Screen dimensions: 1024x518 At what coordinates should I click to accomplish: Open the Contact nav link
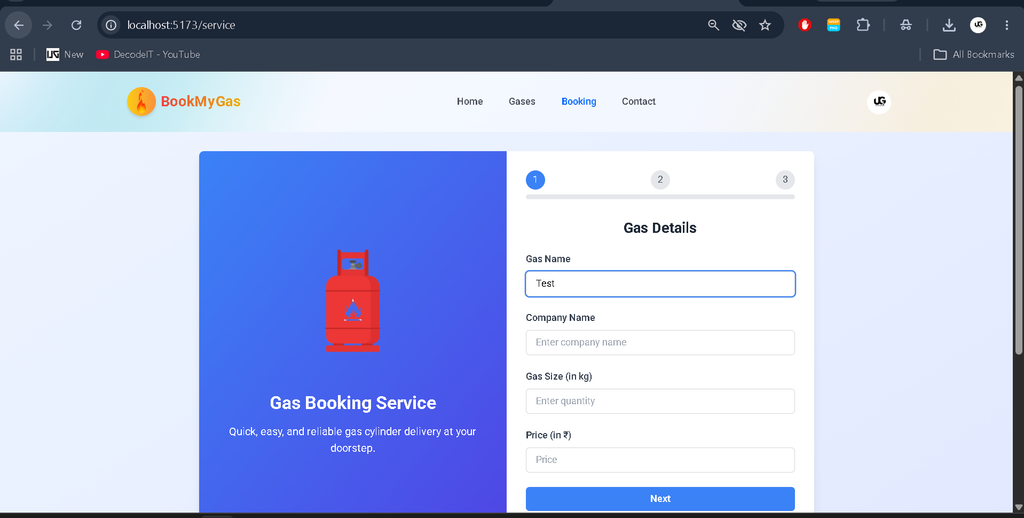point(639,102)
